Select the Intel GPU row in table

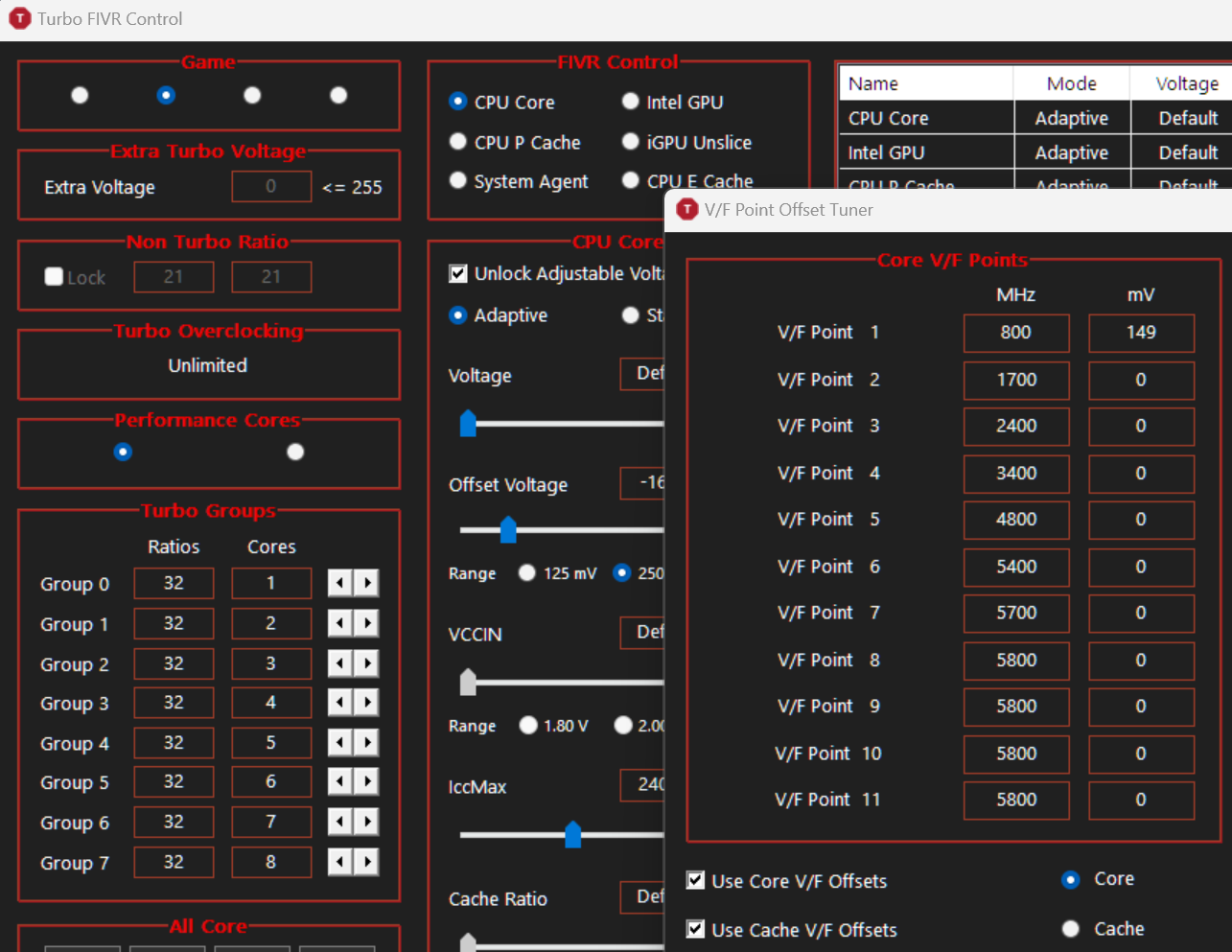pos(1035,152)
